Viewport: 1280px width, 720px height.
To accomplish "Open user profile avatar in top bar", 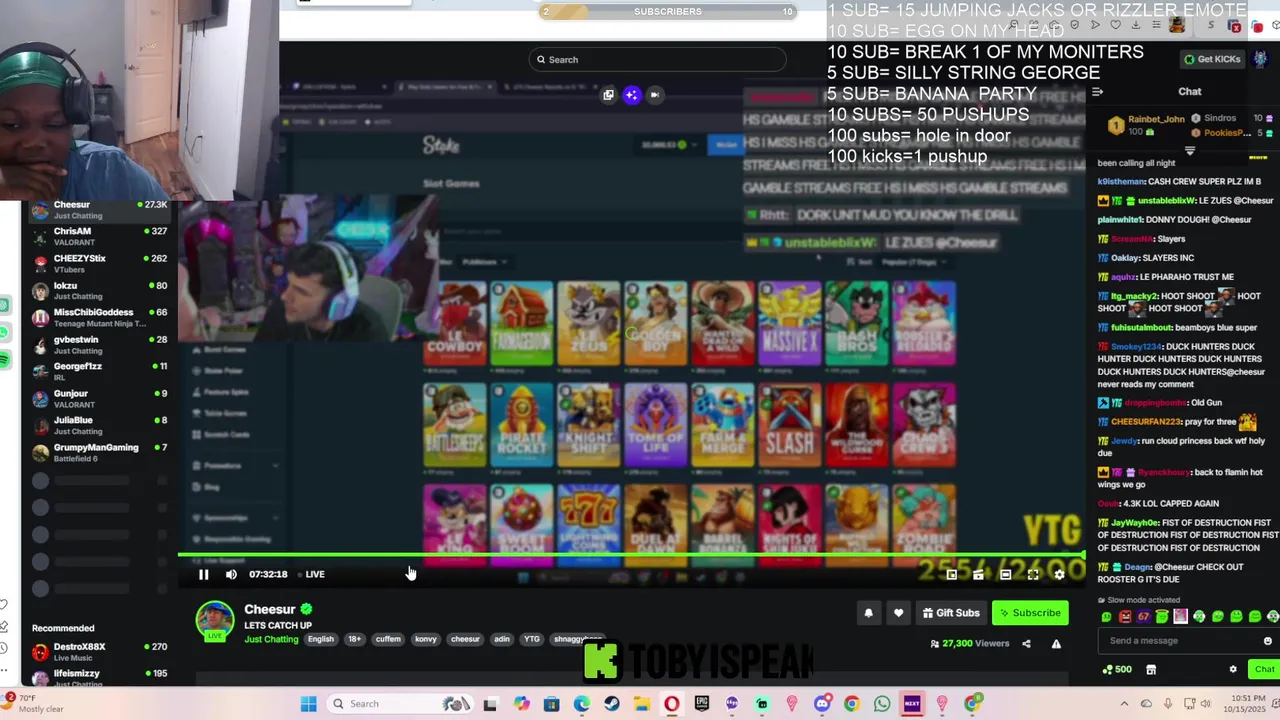I will (1261, 59).
